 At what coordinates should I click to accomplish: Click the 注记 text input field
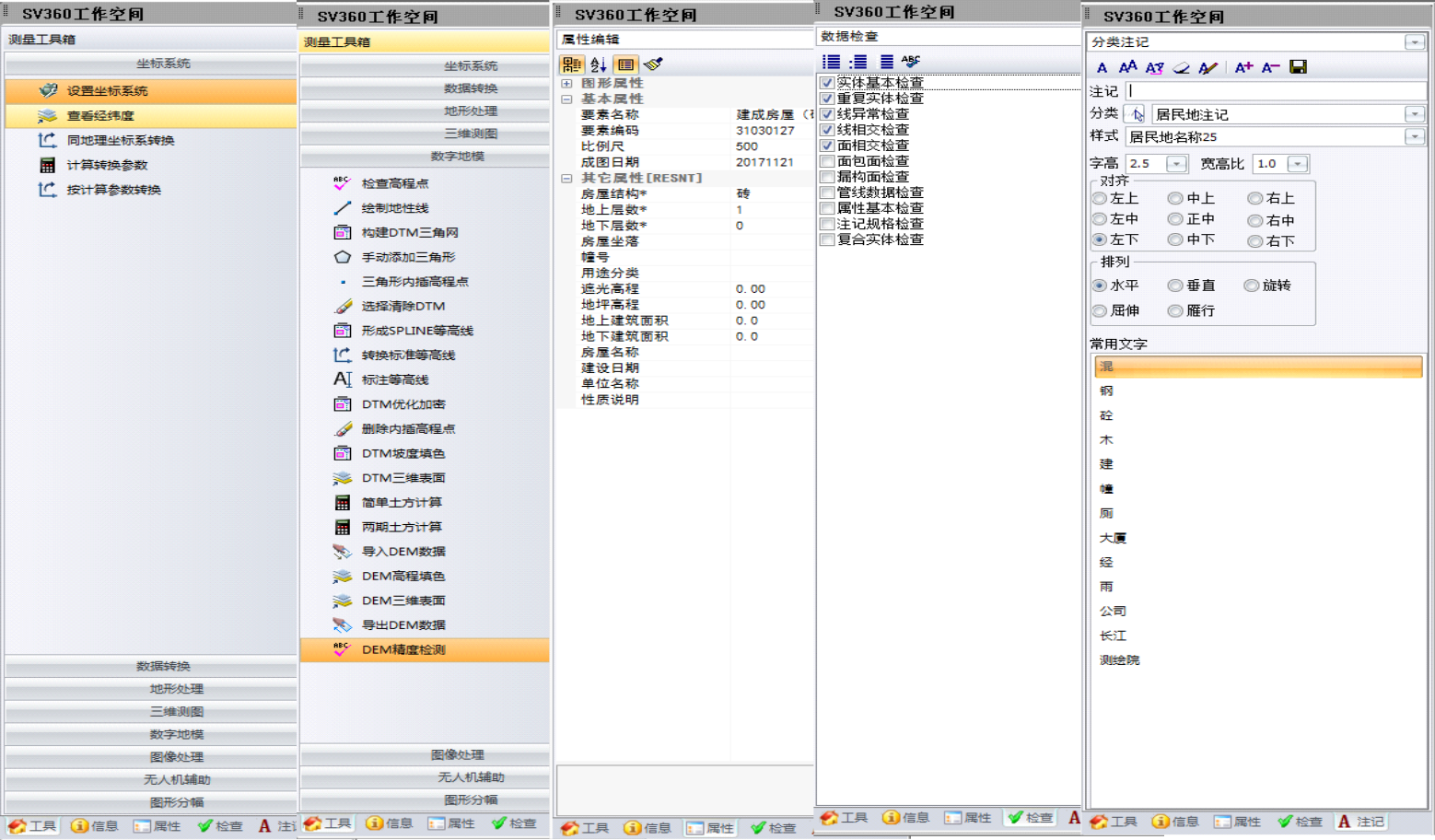click(x=1275, y=91)
